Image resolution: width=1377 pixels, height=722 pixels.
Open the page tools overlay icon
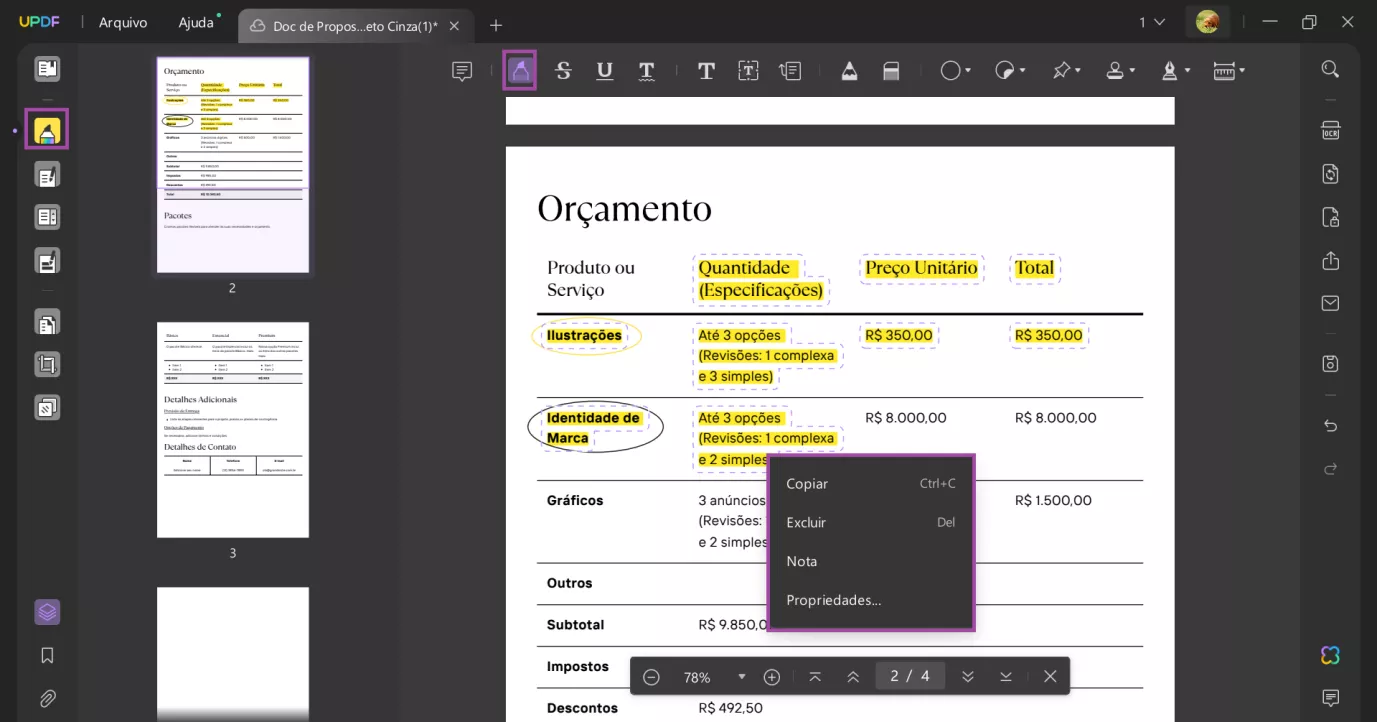click(x=47, y=407)
